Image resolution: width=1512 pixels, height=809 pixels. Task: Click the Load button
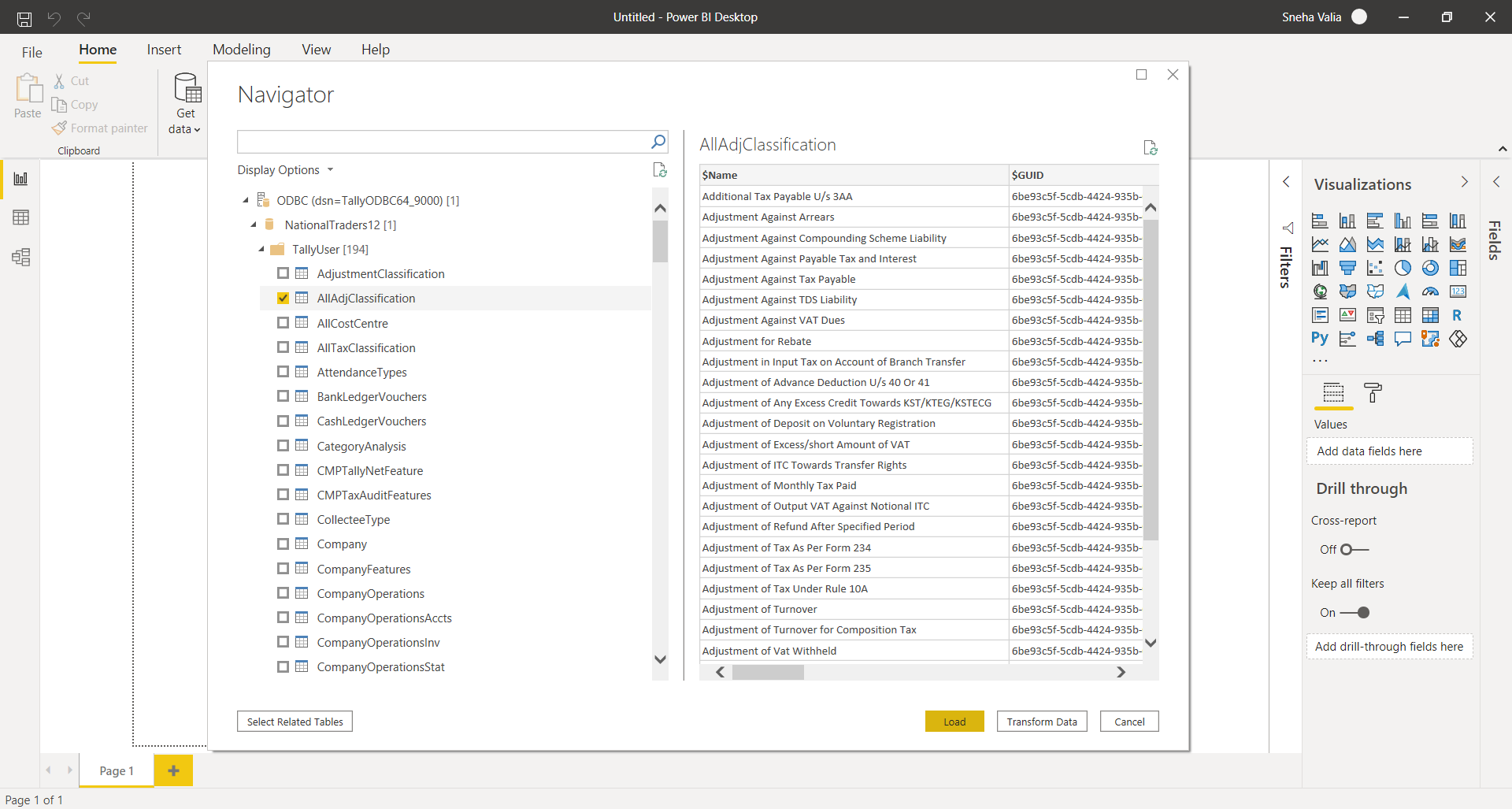954,722
